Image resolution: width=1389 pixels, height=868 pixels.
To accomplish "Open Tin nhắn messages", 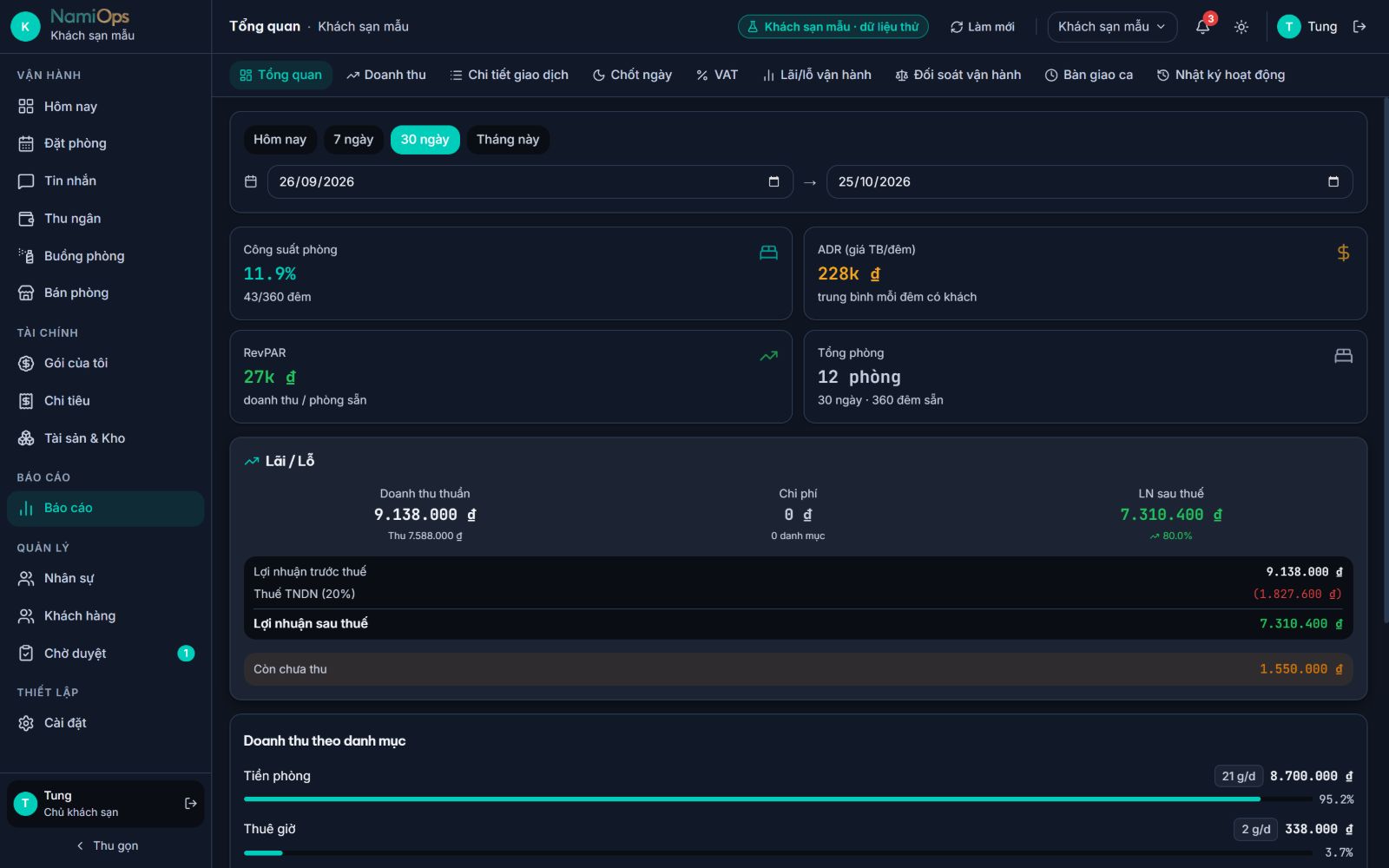I will [105, 181].
